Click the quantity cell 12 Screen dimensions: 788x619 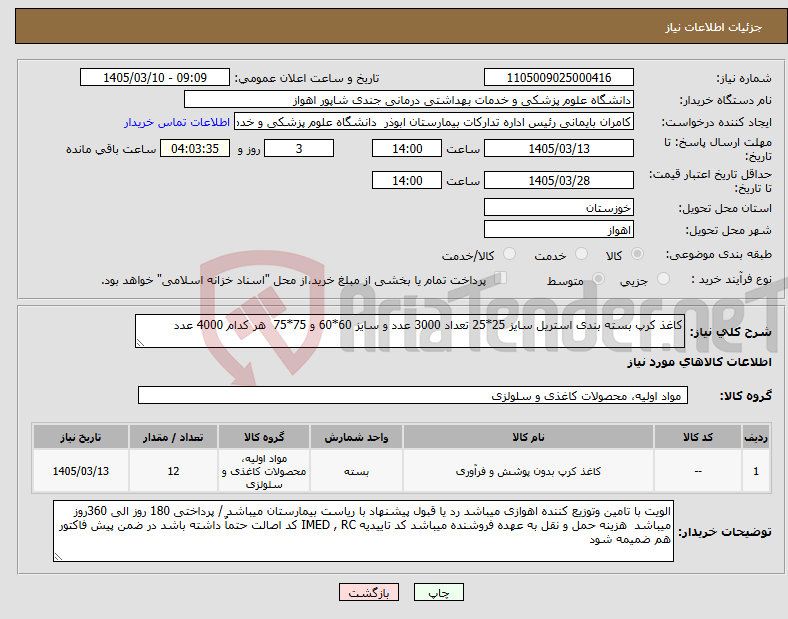click(173, 471)
